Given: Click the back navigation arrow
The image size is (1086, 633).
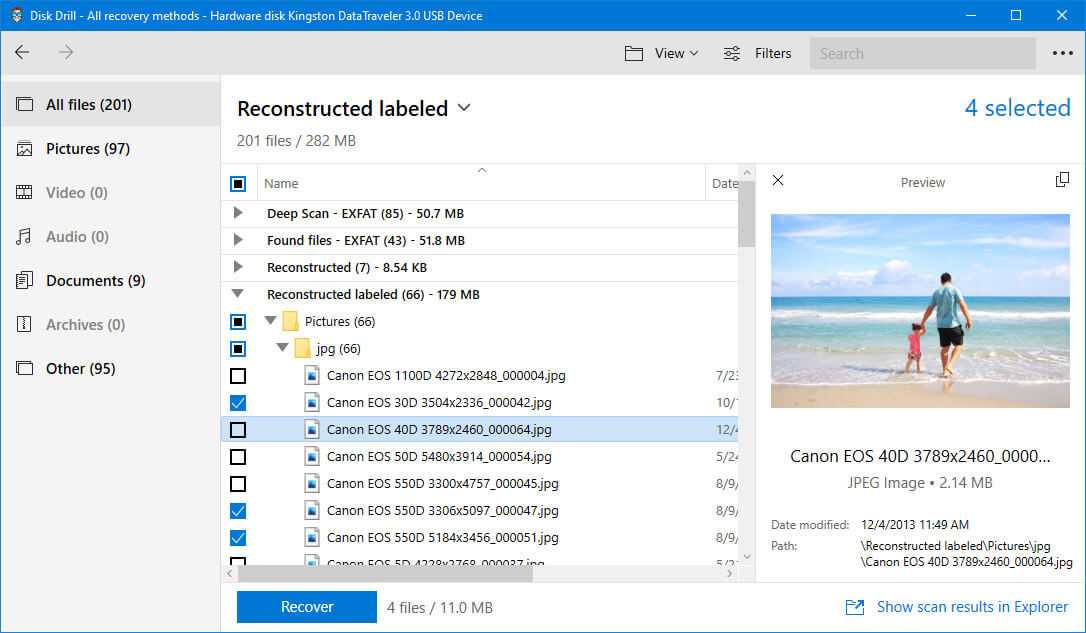Looking at the screenshot, I should (x=22, y=53).
